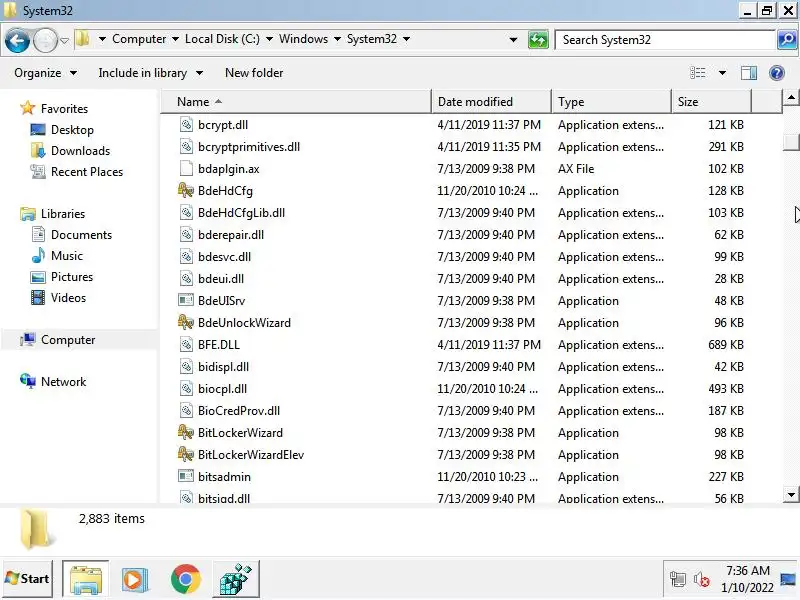Launch Google Chrome from the taskbar
This screenshot has width=800, height=600.
pos(185,579)
